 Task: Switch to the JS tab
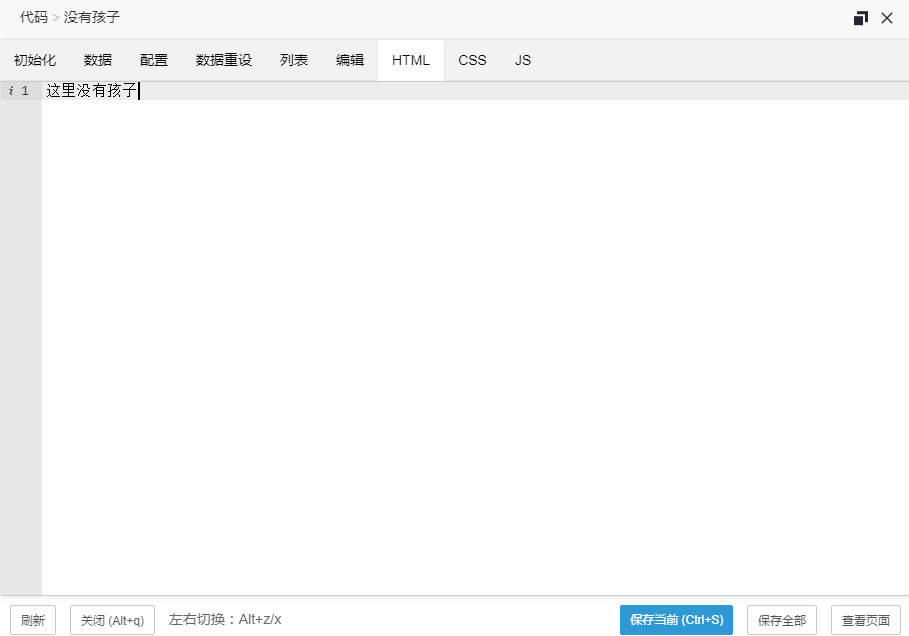[x=523, y=60]
